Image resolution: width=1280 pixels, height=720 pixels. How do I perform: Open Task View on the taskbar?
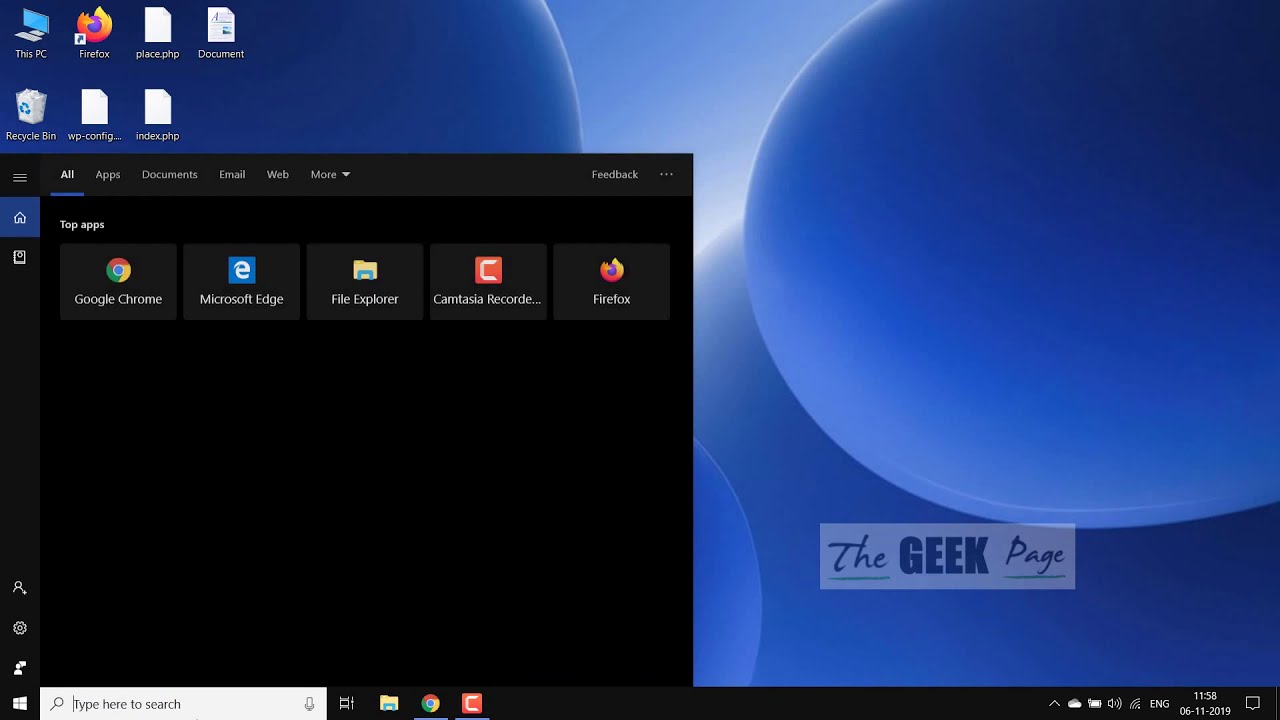tap(347, 704)
